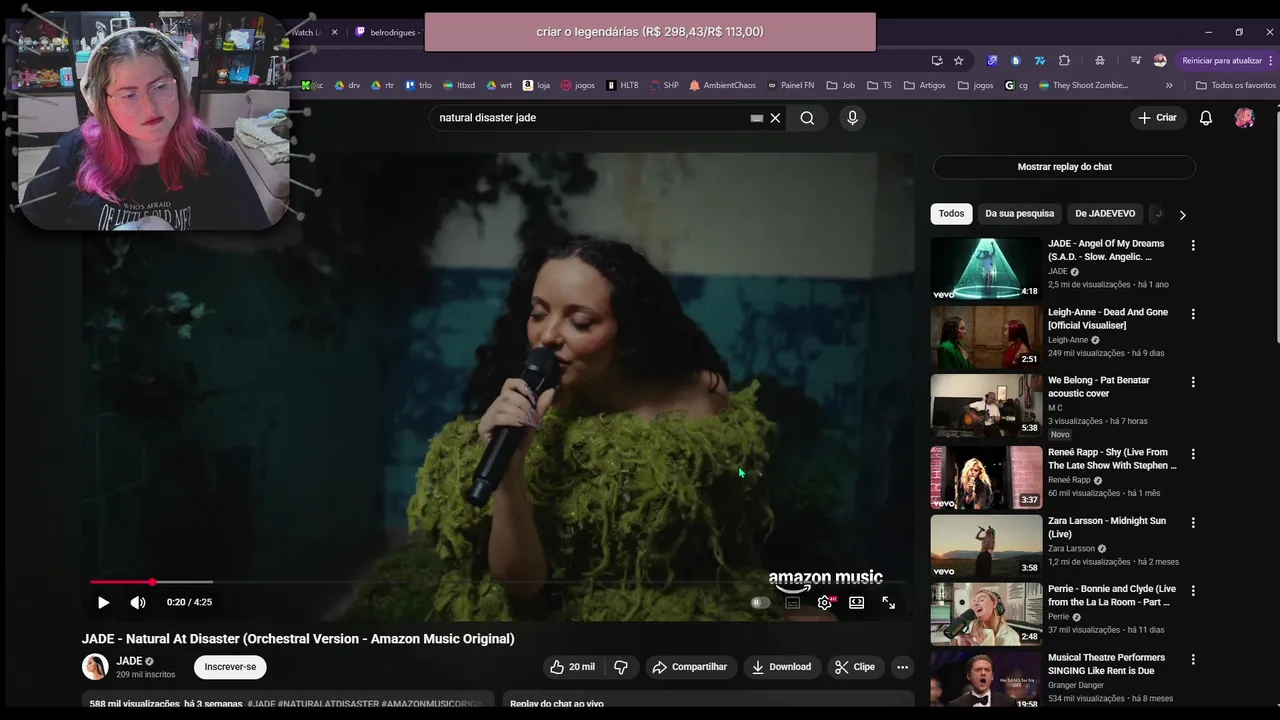Play the video
The width and height of the screenshot is (1280, 720).
(x=103, y=602)
